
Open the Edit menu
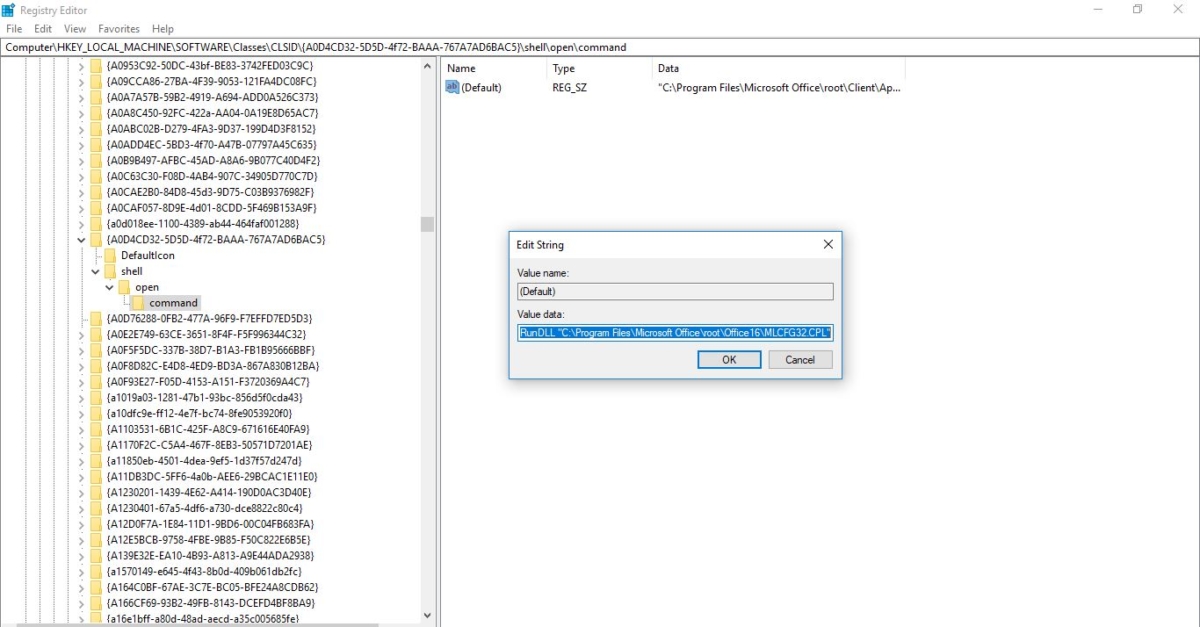coord(42,28)
